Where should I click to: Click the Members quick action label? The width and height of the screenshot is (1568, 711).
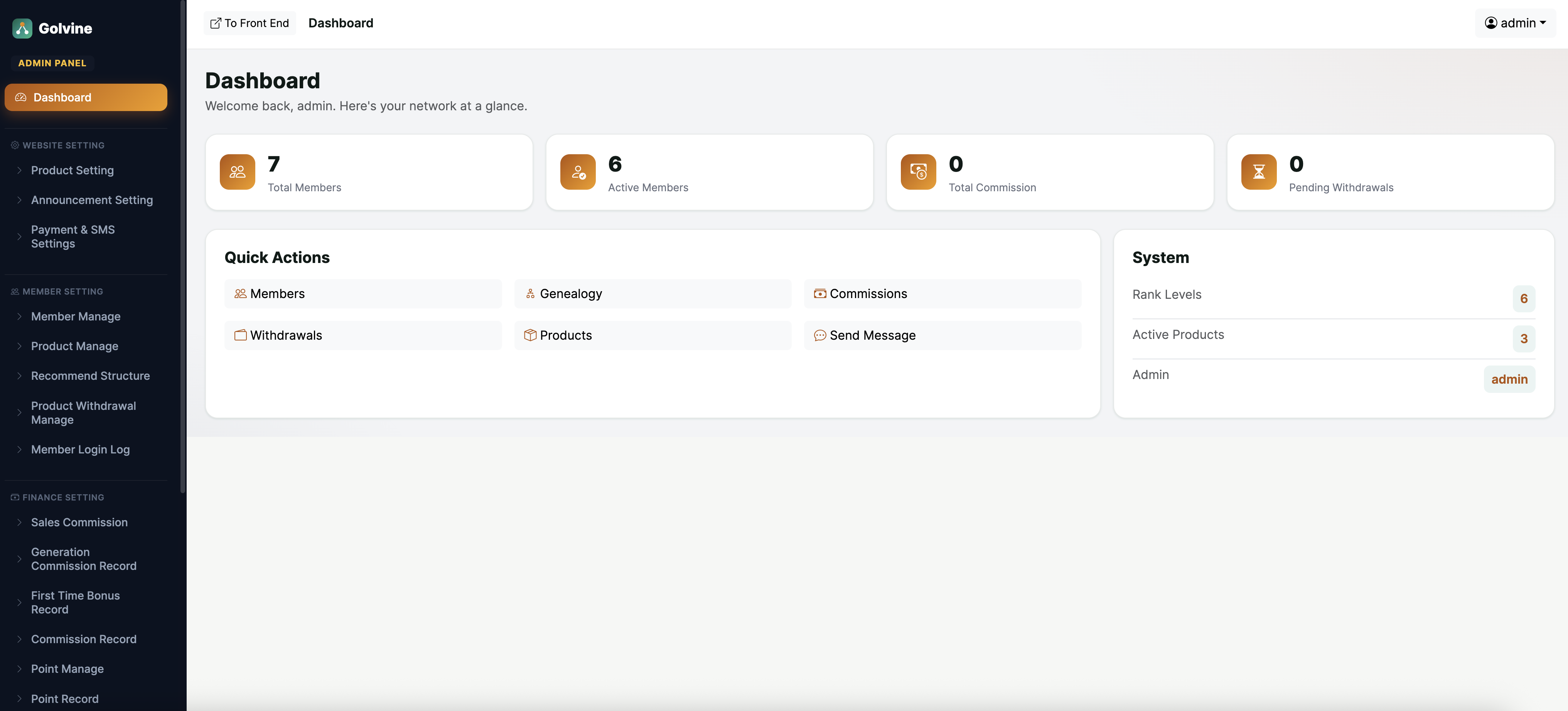pos(278,293)
